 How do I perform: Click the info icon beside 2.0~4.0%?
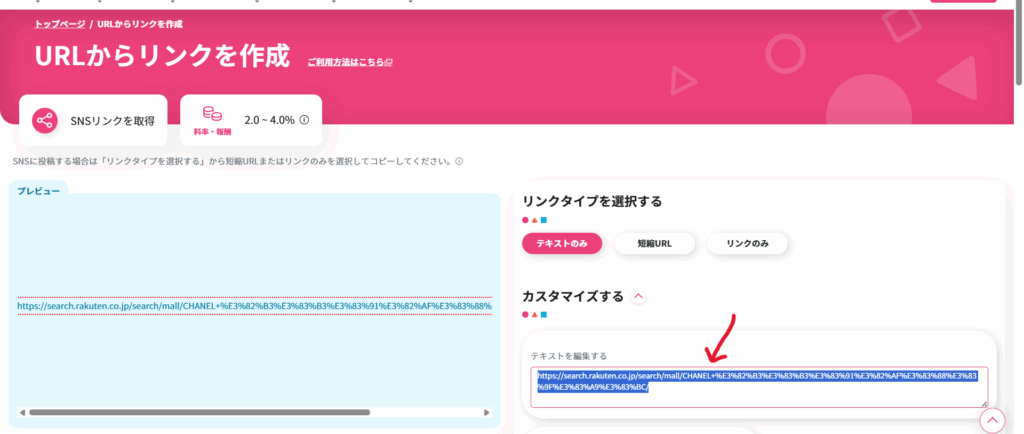coord(304,120)
